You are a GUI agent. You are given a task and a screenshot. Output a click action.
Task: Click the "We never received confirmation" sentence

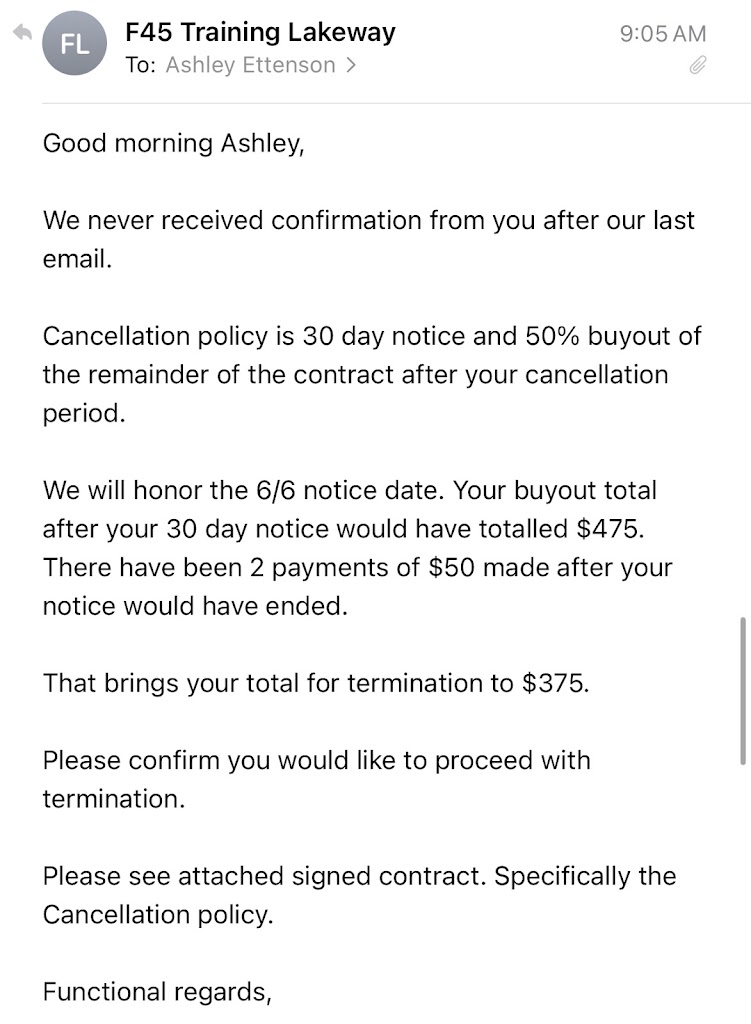[x=368, y=220]
